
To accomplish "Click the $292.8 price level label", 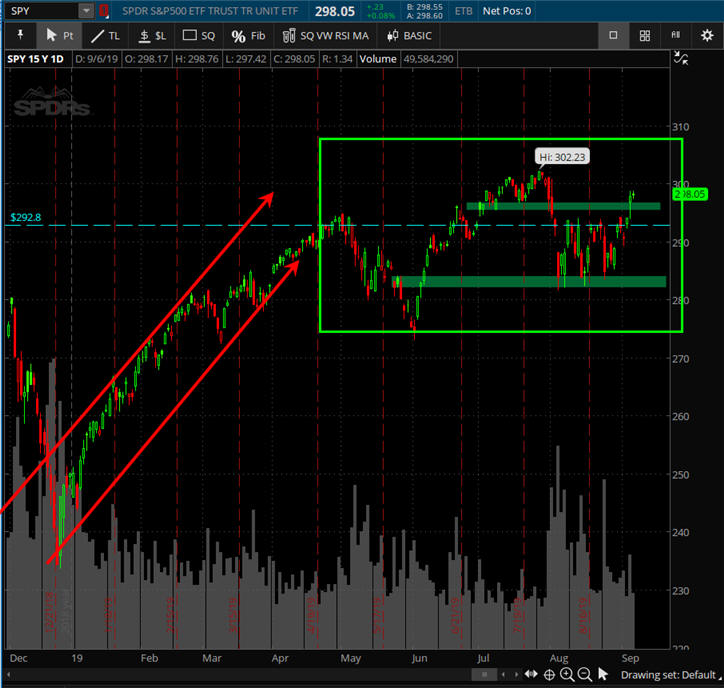I will pos(25,217).
